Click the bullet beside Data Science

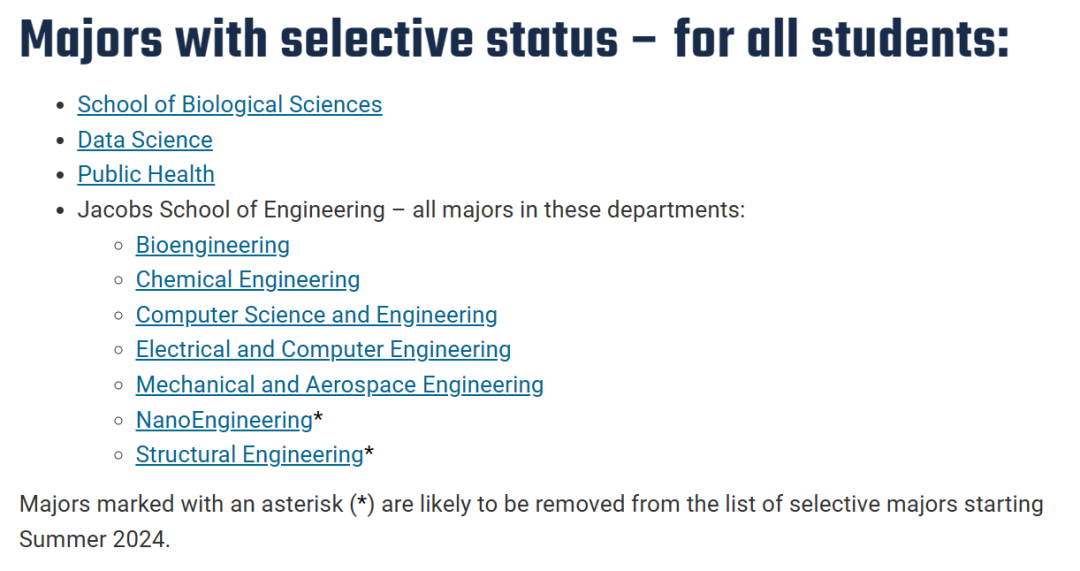coord(61,141)
